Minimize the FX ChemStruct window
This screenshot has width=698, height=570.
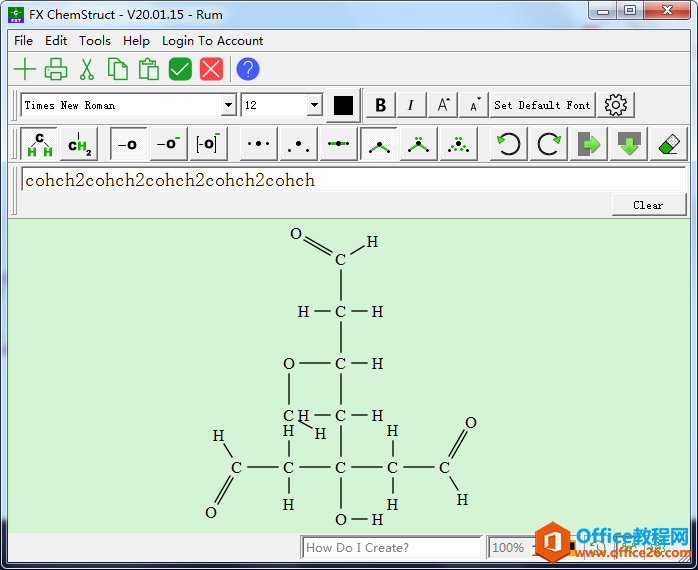click(x=603, y=12)
